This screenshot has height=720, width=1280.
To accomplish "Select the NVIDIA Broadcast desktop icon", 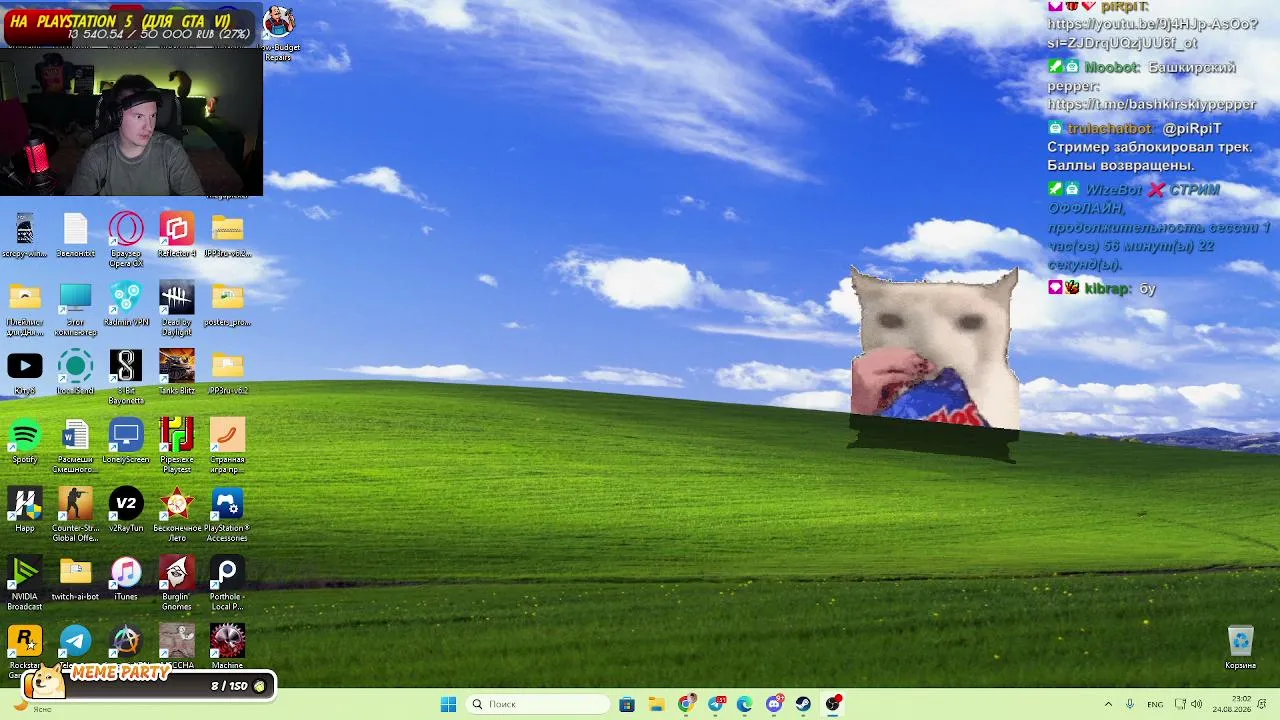I will pyautogui.click(x=25, y=583).
